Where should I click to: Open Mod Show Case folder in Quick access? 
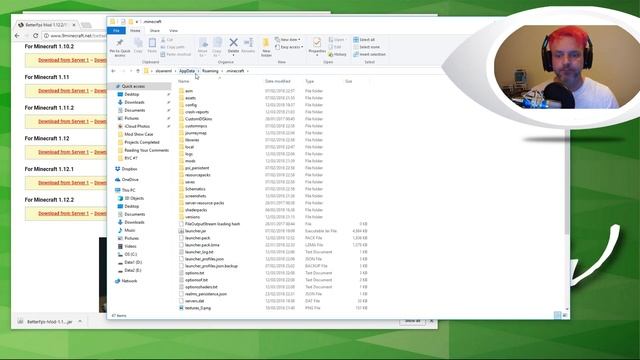(136, 134)
